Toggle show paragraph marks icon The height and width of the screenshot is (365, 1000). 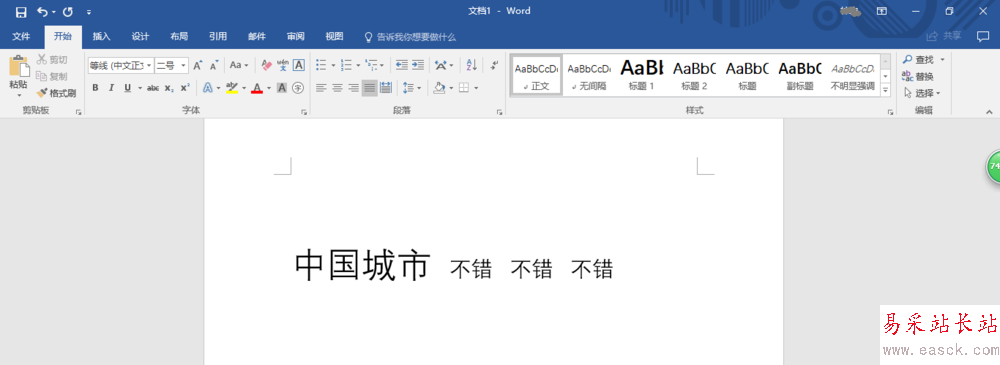pyautogui.click(x=495, y=65)
